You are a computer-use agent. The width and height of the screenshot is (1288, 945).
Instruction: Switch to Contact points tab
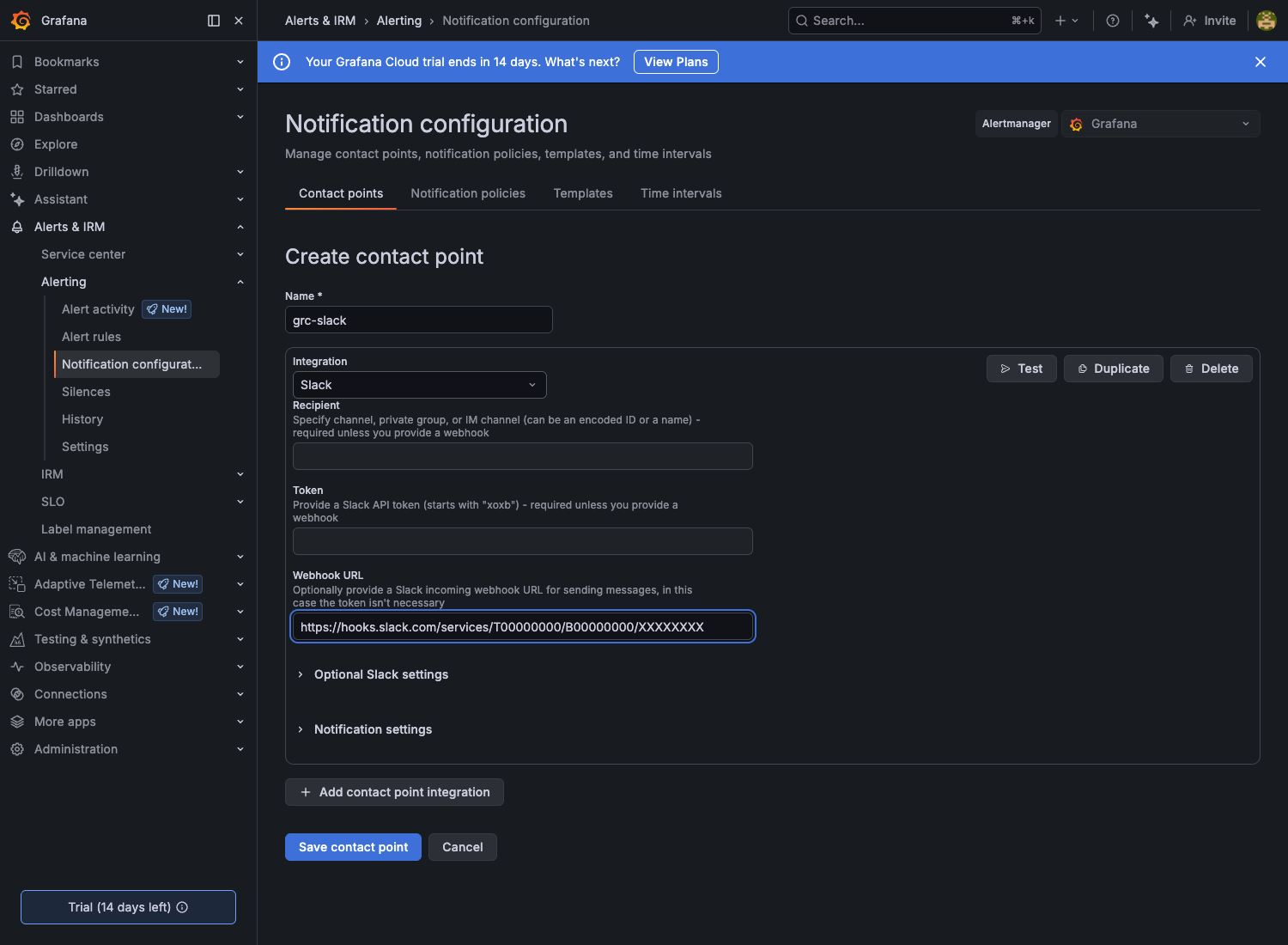[341, 193]
